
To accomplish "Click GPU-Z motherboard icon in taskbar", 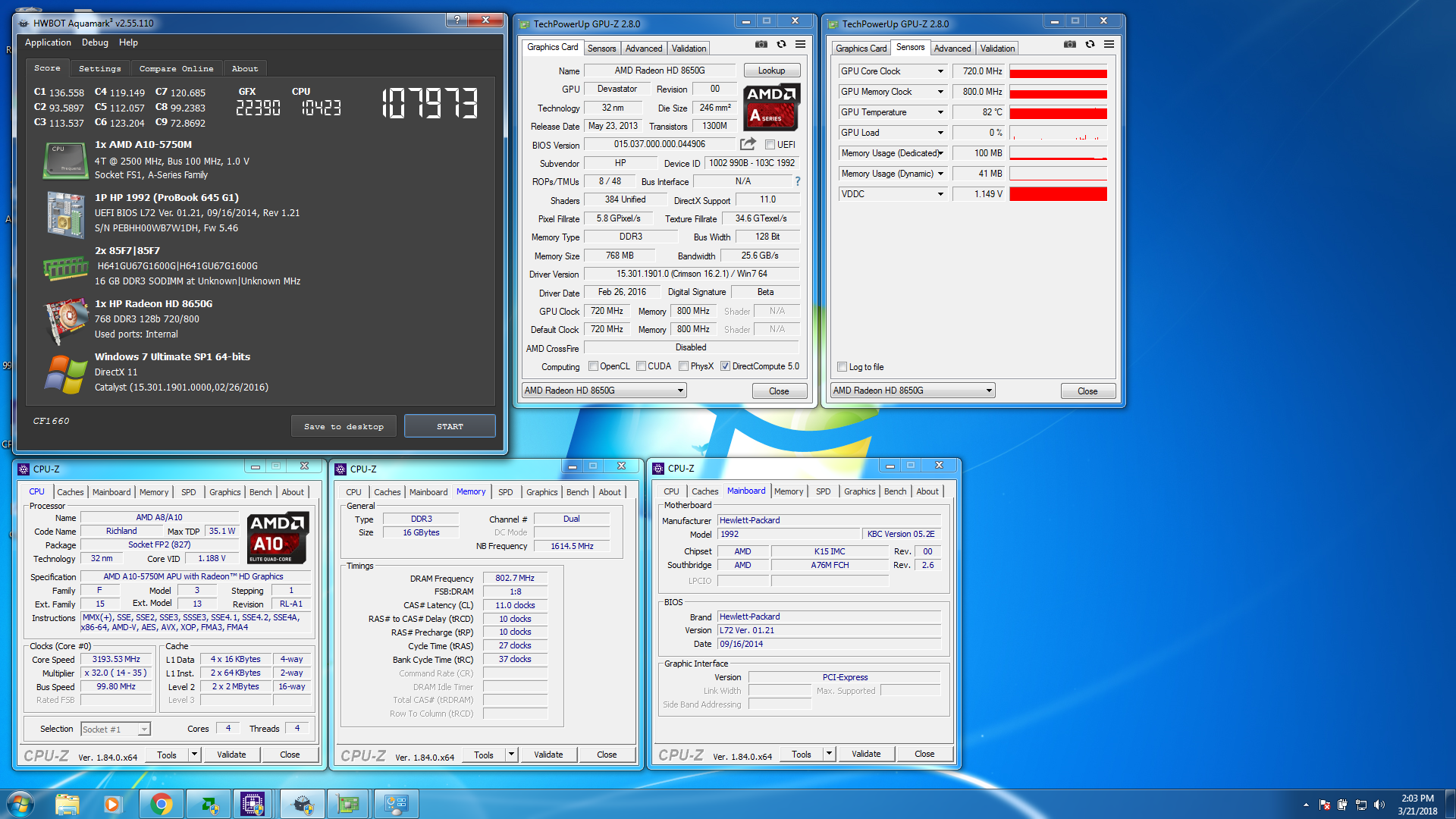I will coord(348,804).
